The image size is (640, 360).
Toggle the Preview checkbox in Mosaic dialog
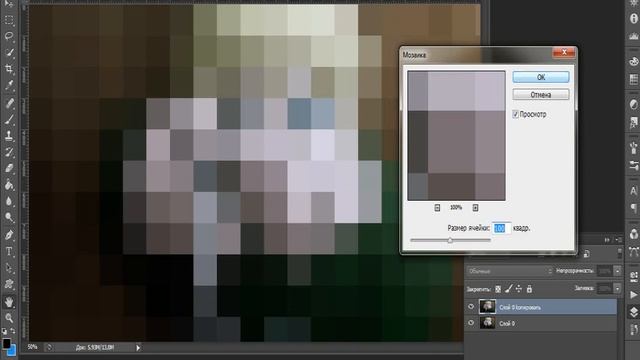(x=515, y=115)
